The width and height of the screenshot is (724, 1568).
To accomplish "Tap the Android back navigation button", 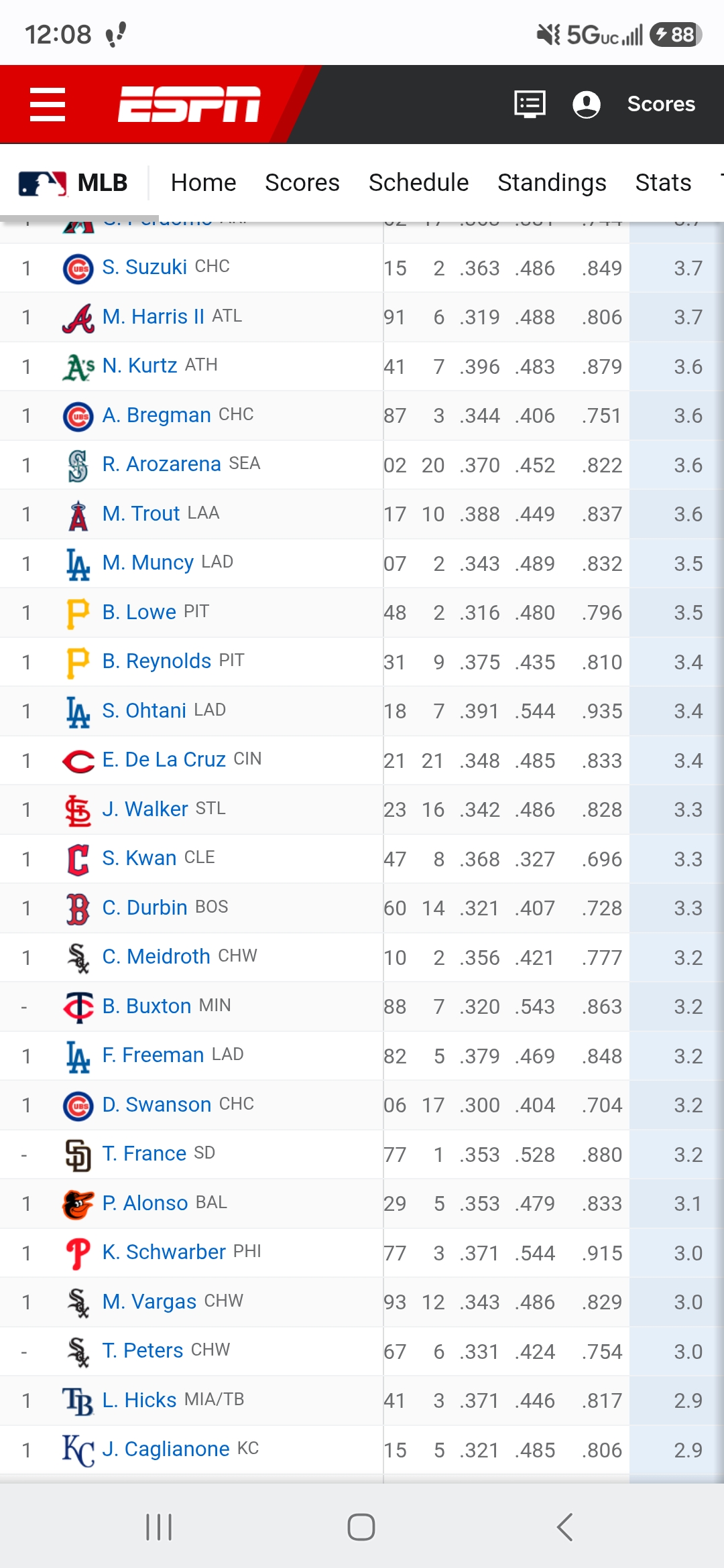I will (x=564, y=1527).
